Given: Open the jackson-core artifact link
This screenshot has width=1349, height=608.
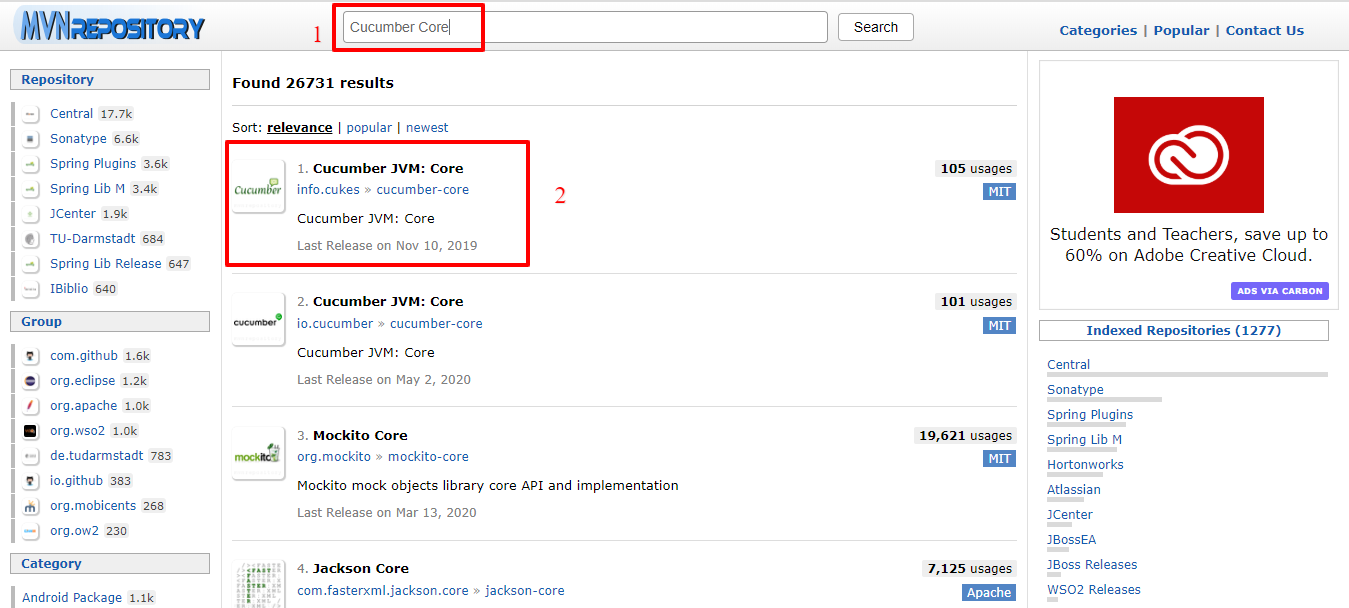Looking at the screenshot, I should point(525,590).
